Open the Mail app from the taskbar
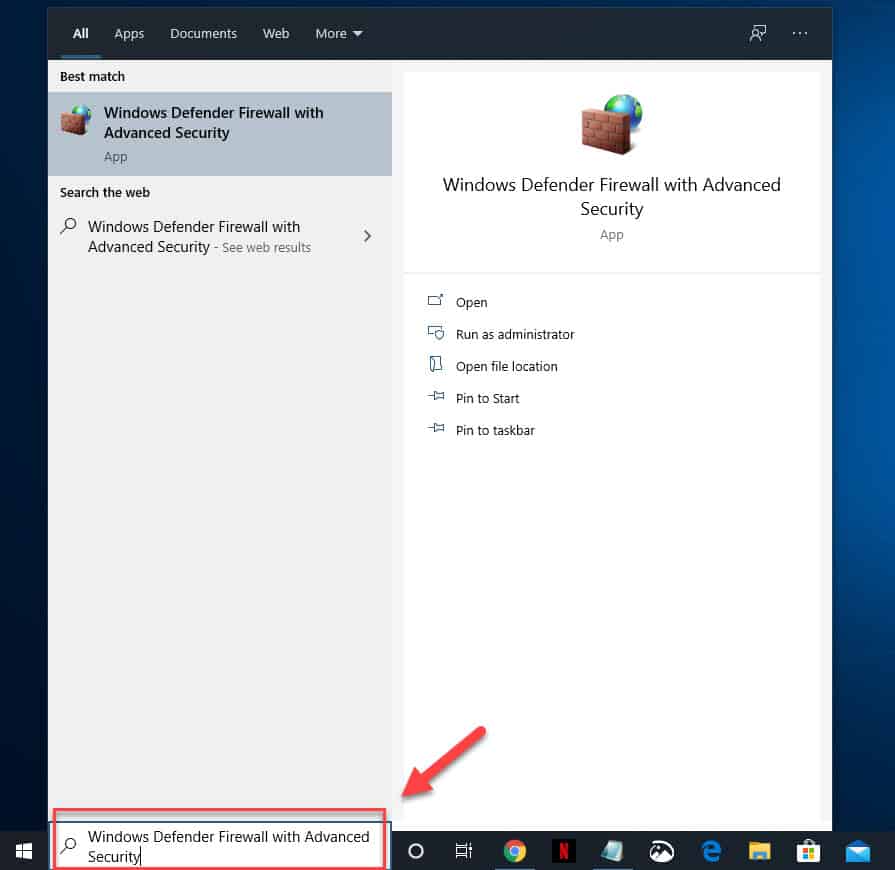This screenshot has height=870, width=895. tap(857, 853)
